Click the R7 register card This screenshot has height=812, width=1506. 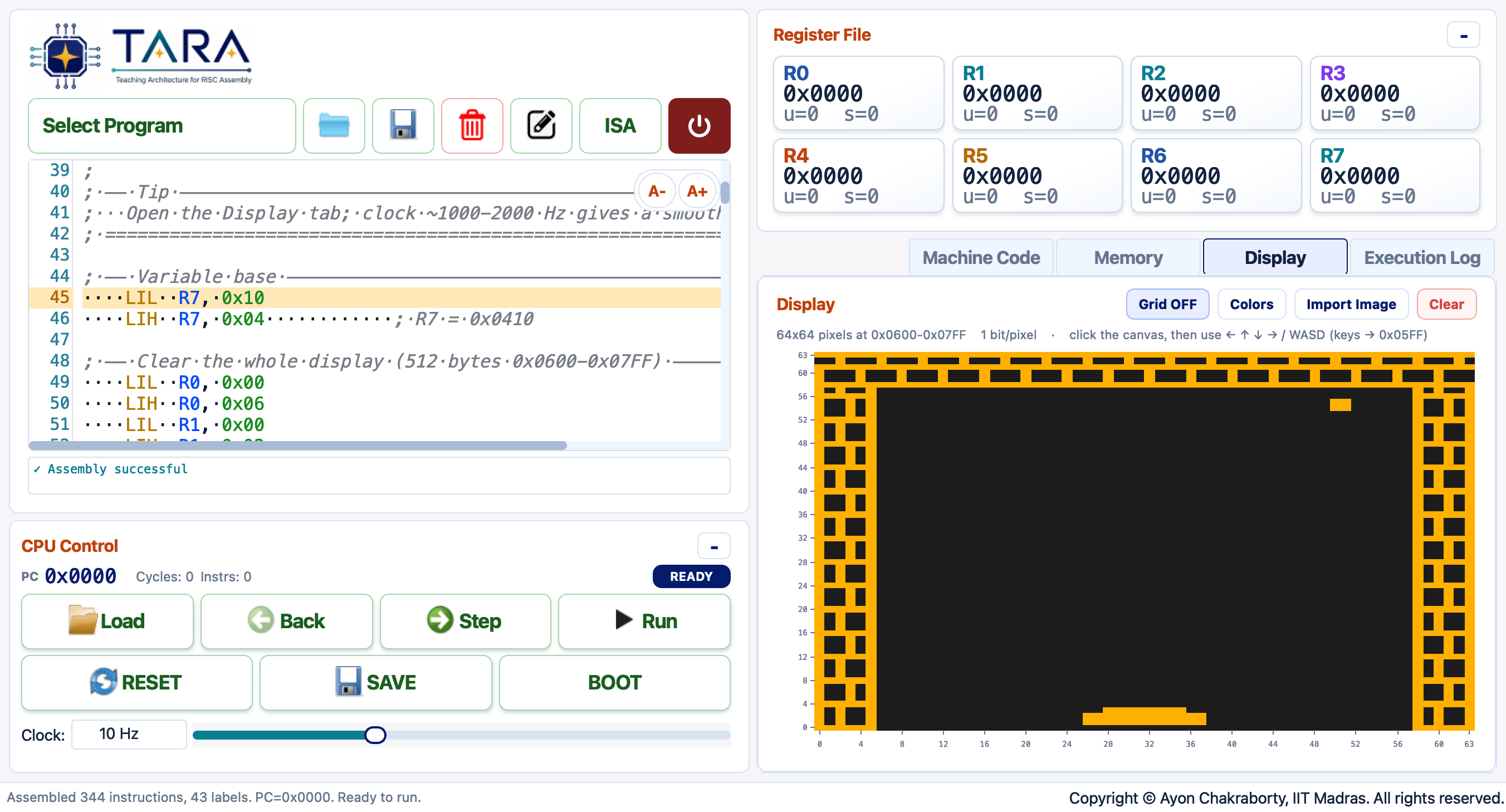(x=1395, y=175)
